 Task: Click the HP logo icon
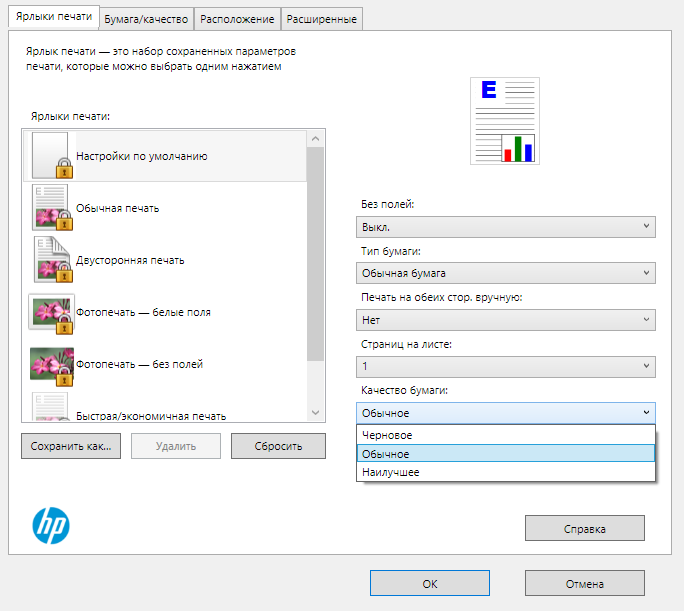click(x=50, y=524)
